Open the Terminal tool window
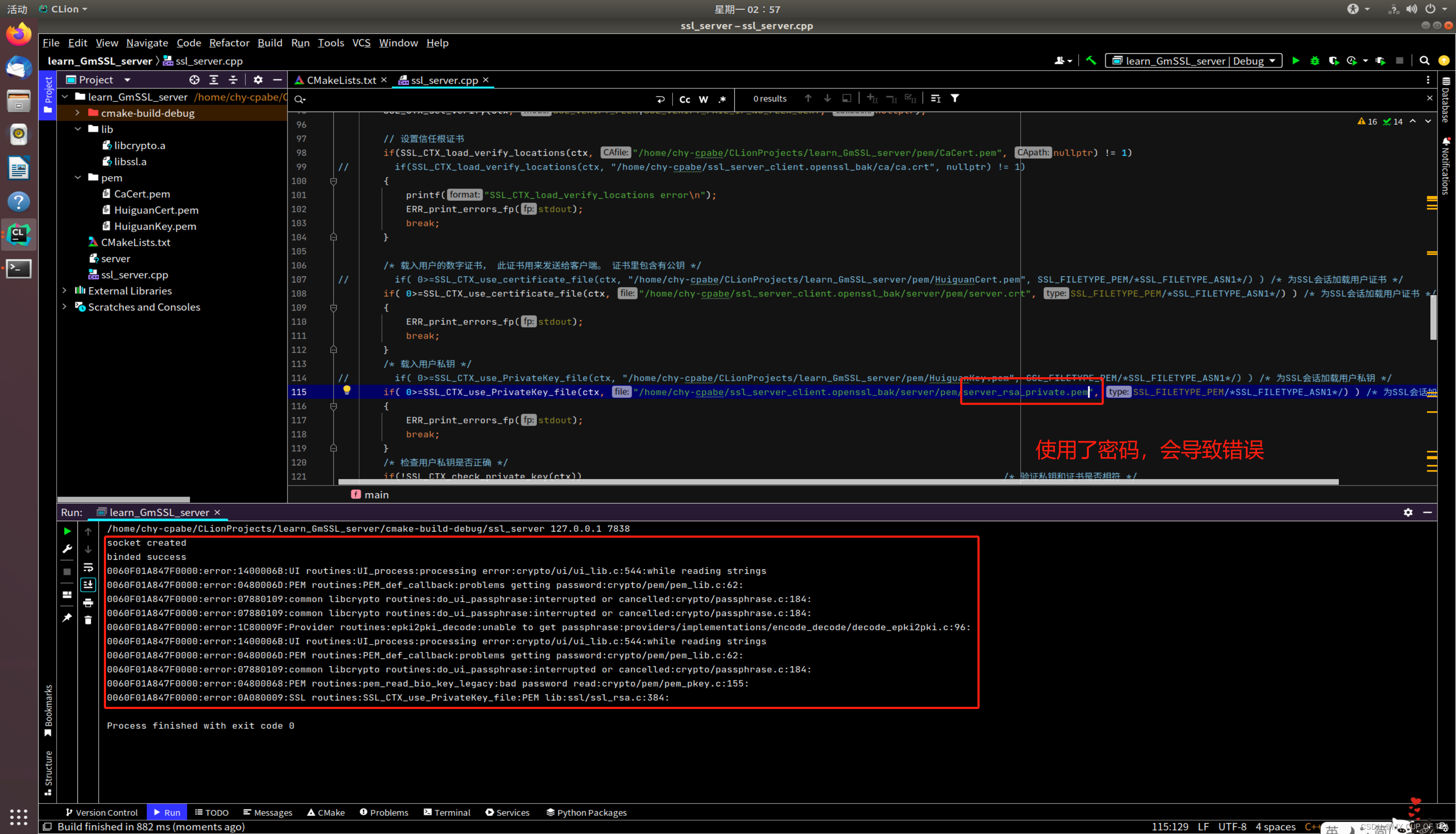1456x834 pixels. point(447,812)
